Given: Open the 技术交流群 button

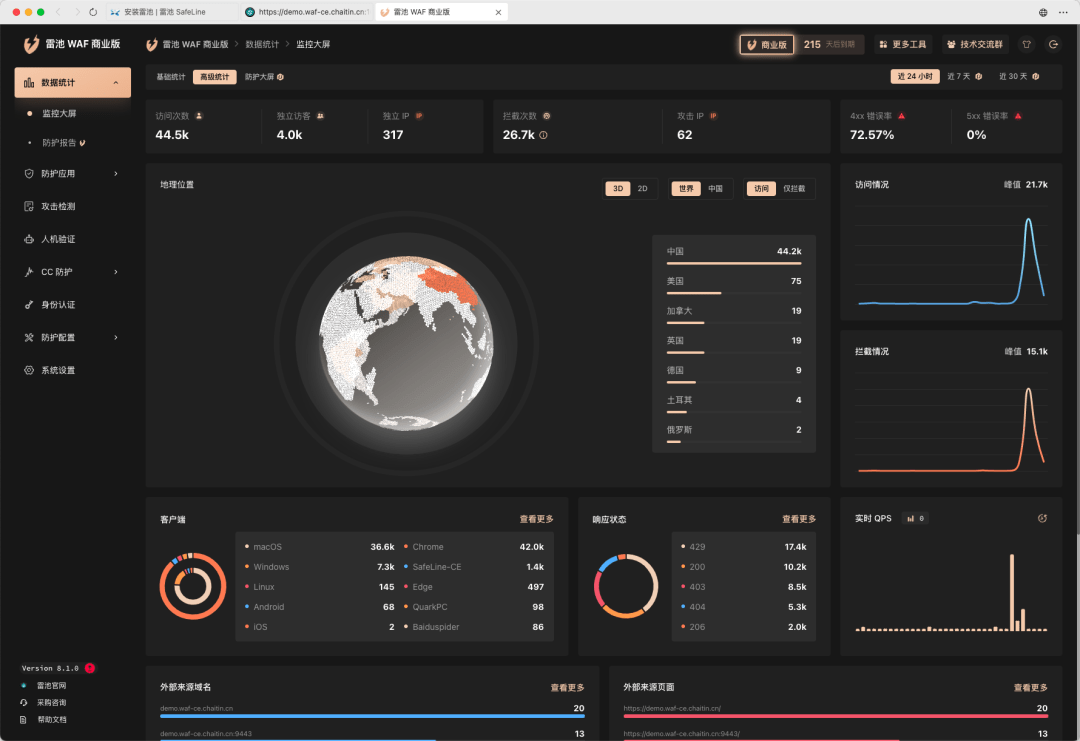Looking at the screenshot, I should [975, 44].
